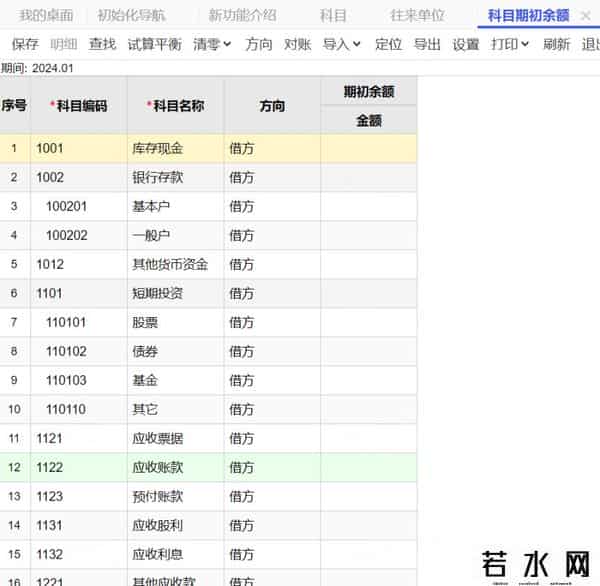Click 查找 in the toolbar
600x586 pixels.
coord(102,44)
